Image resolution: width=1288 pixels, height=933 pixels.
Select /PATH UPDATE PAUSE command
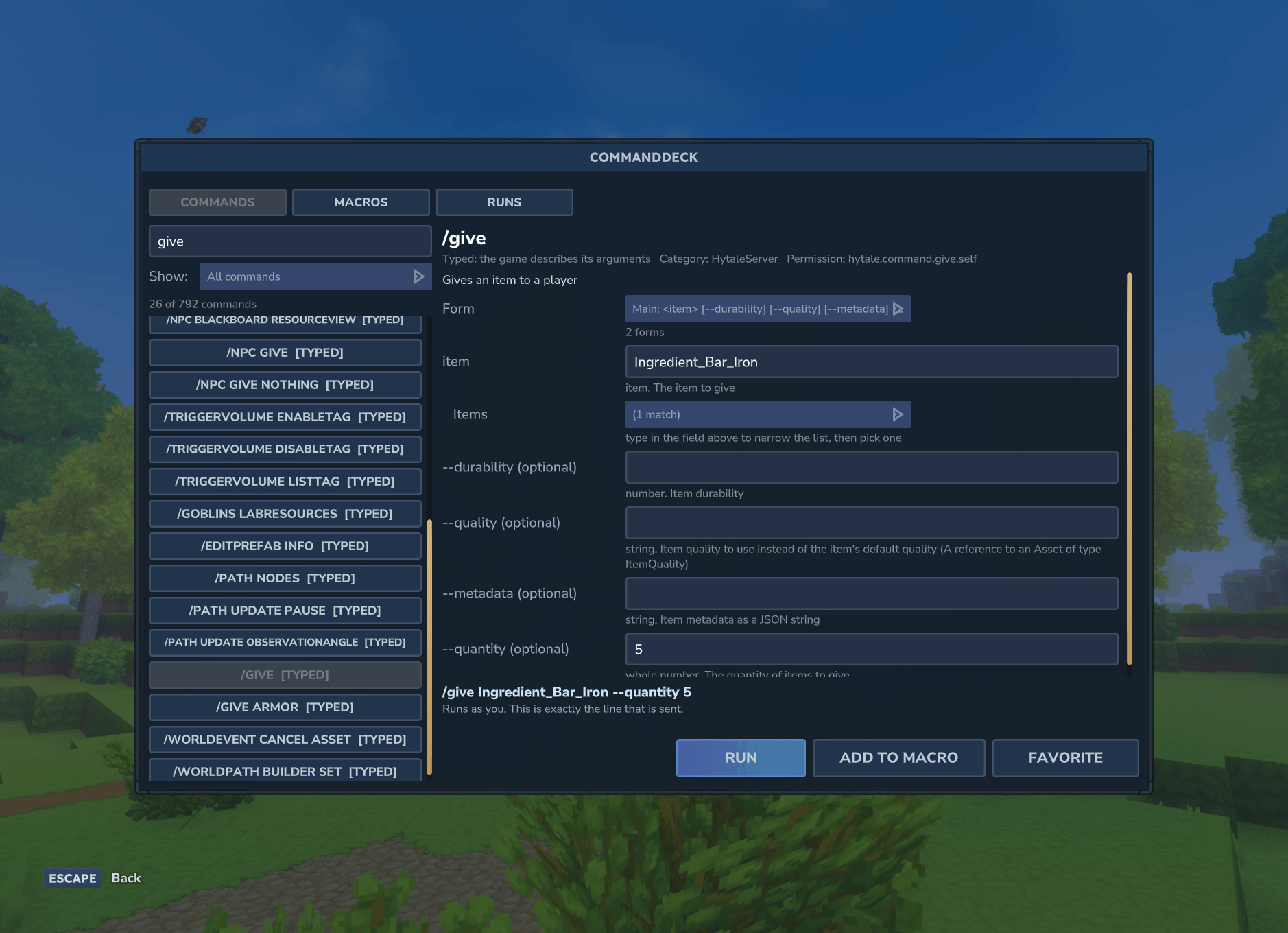285,611
